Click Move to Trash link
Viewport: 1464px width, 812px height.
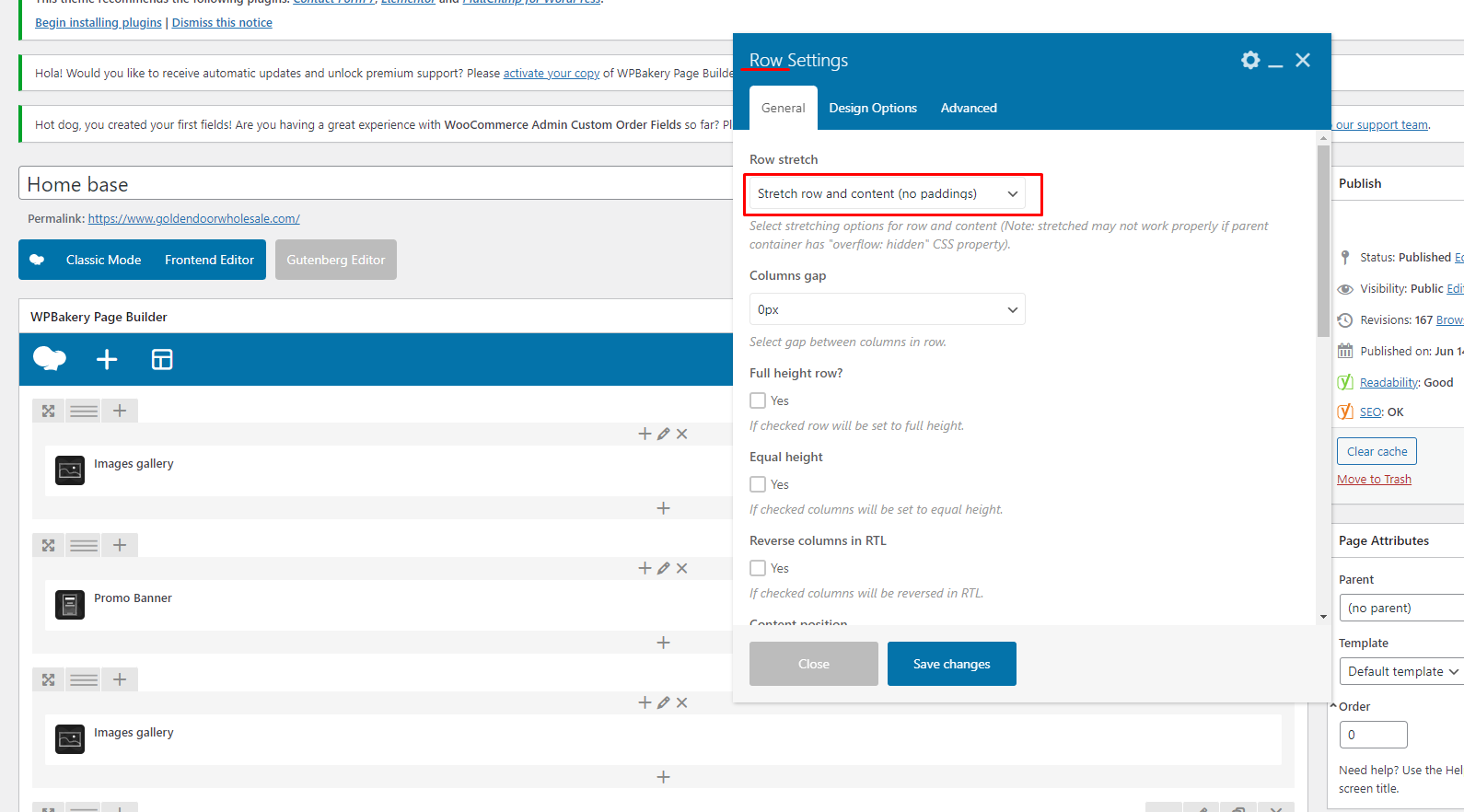tap(1374, 479)
